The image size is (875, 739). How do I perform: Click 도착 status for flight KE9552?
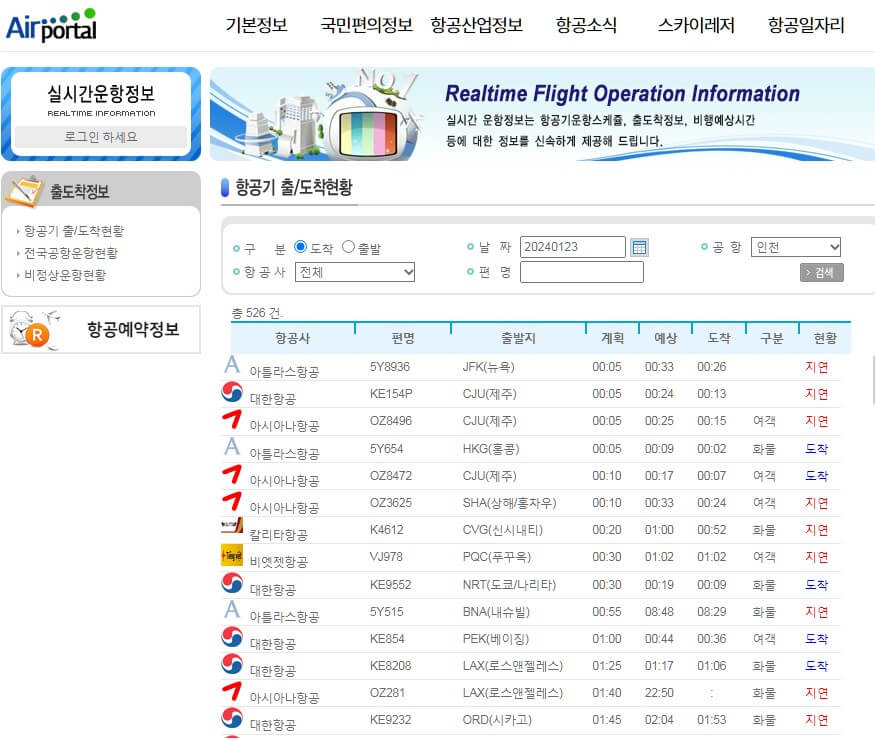tap(816, 584)
